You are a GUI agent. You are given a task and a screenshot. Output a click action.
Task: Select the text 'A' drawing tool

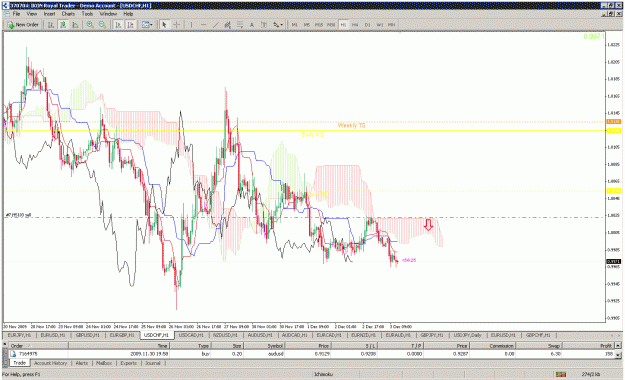pyautogui.click(x=252, y=25)
